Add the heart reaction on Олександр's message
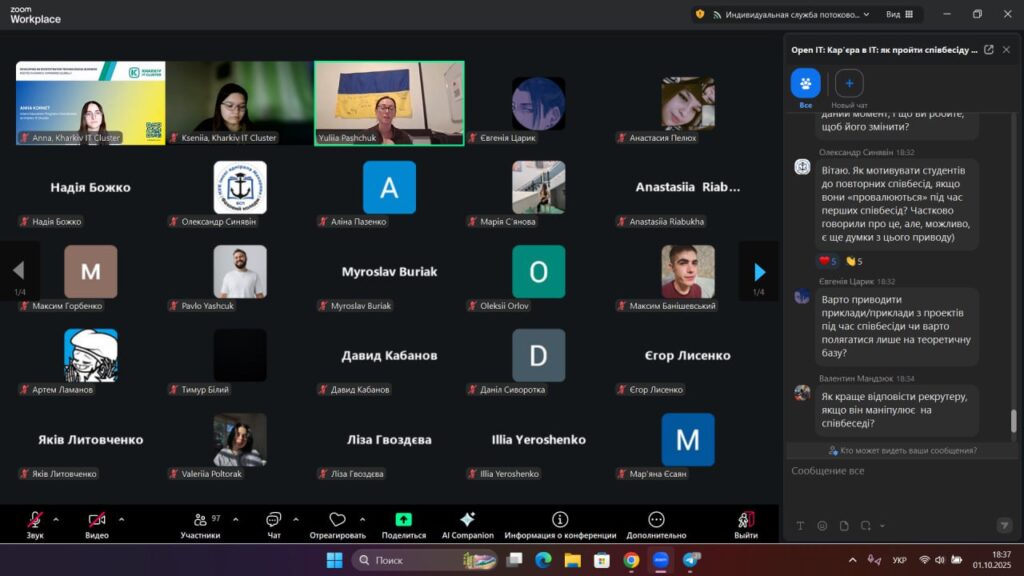 click(x=828, y=261)
